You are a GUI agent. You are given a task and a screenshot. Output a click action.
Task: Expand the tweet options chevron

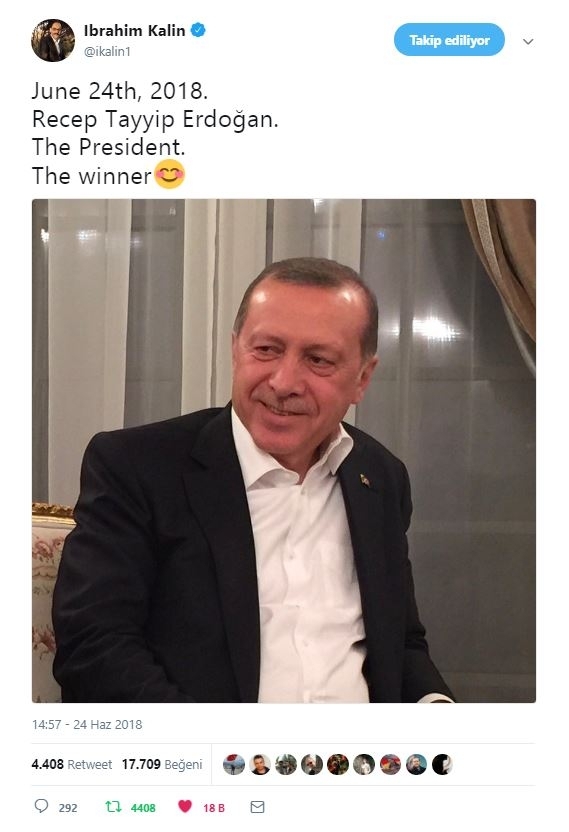(x=528, y=41)
